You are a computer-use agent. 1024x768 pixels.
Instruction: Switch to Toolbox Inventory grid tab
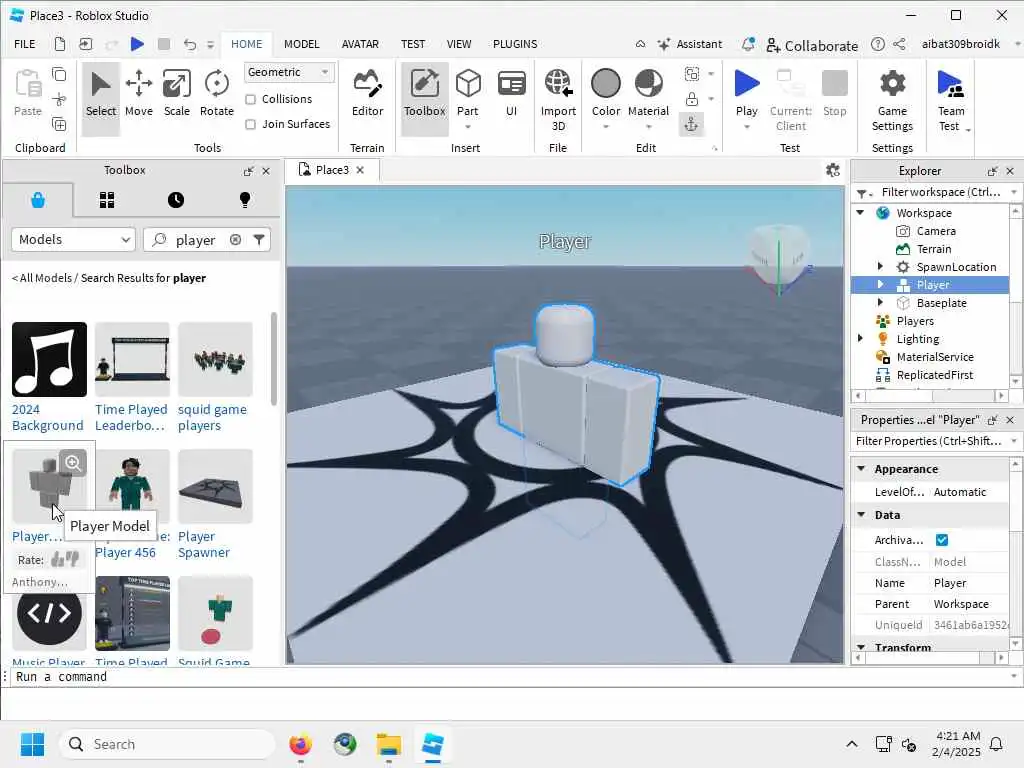tap(107, 200)
